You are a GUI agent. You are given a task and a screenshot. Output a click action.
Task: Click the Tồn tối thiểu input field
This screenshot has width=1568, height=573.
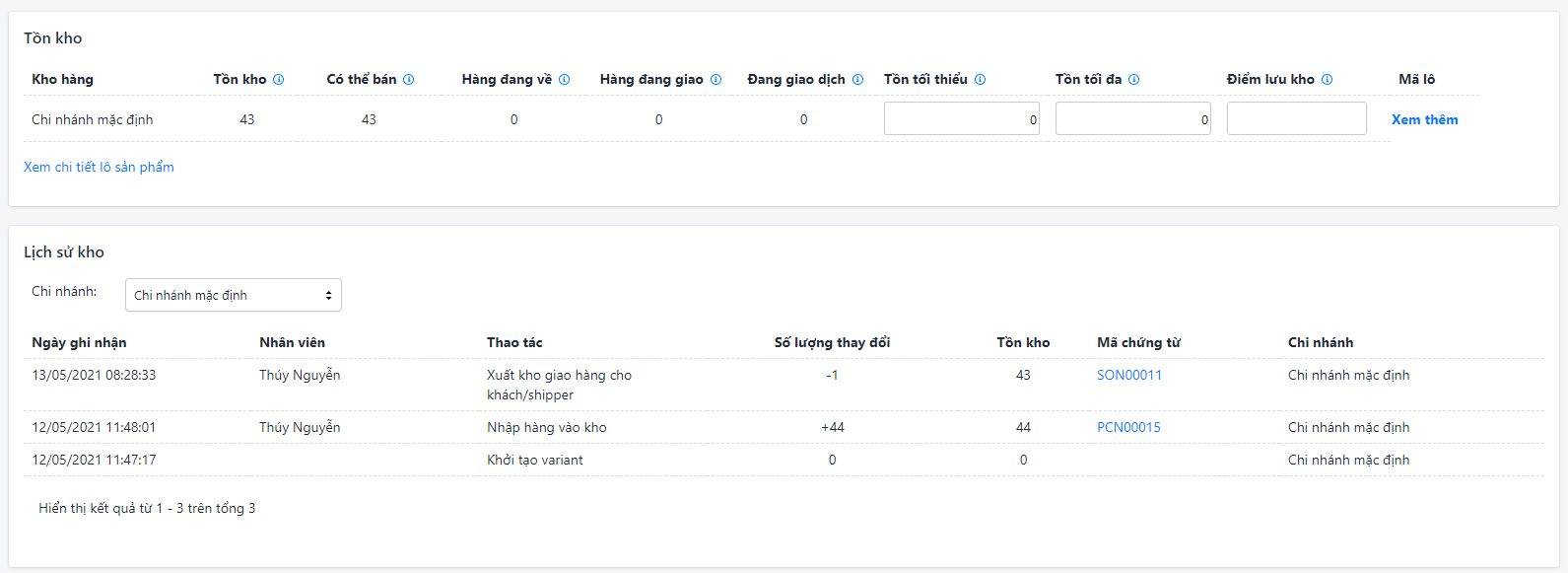coord(961,119)
